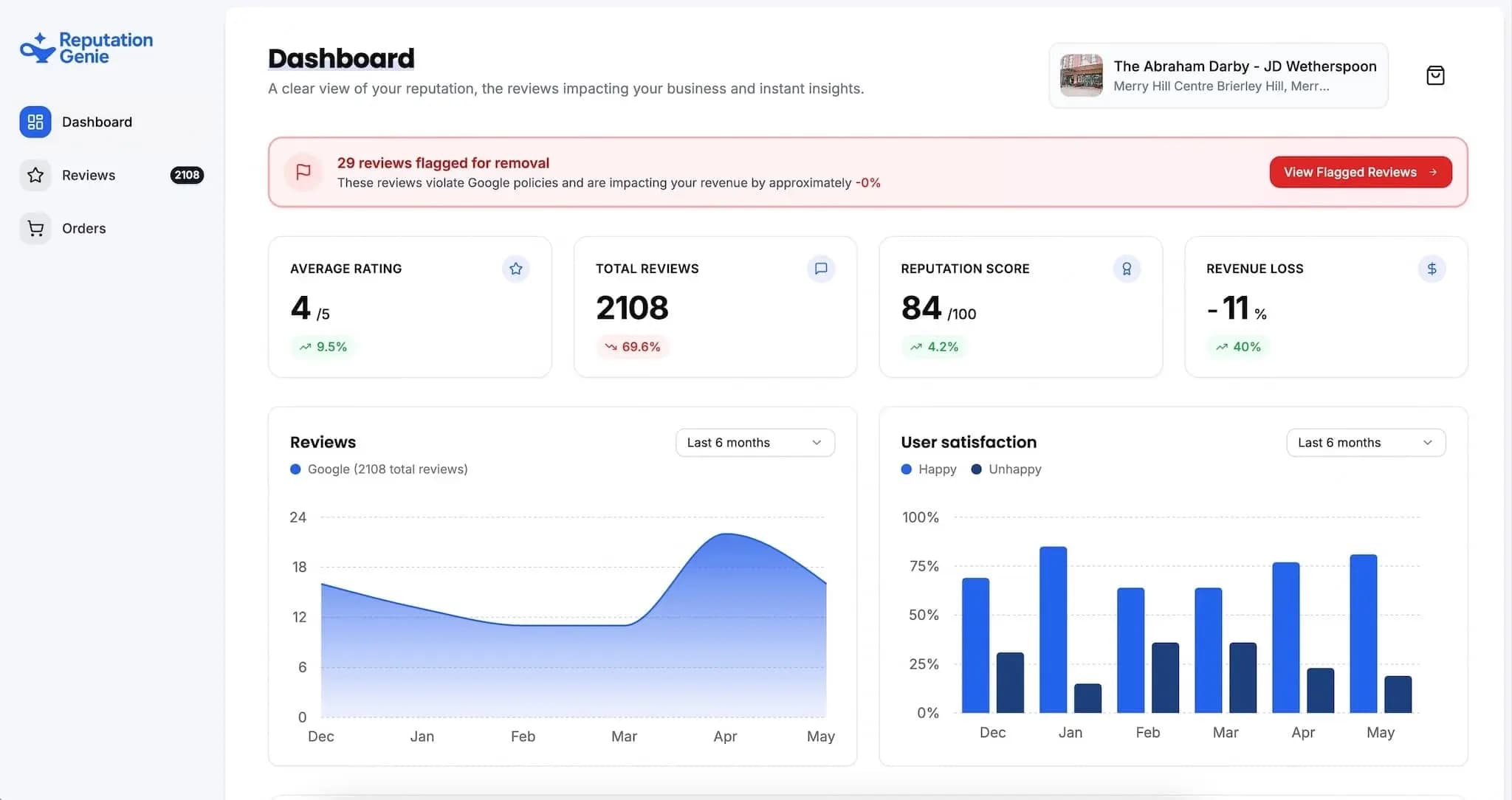Click the shopping cart icon beside Orders
Screen dimensions: 1512x800
[35, 228]
